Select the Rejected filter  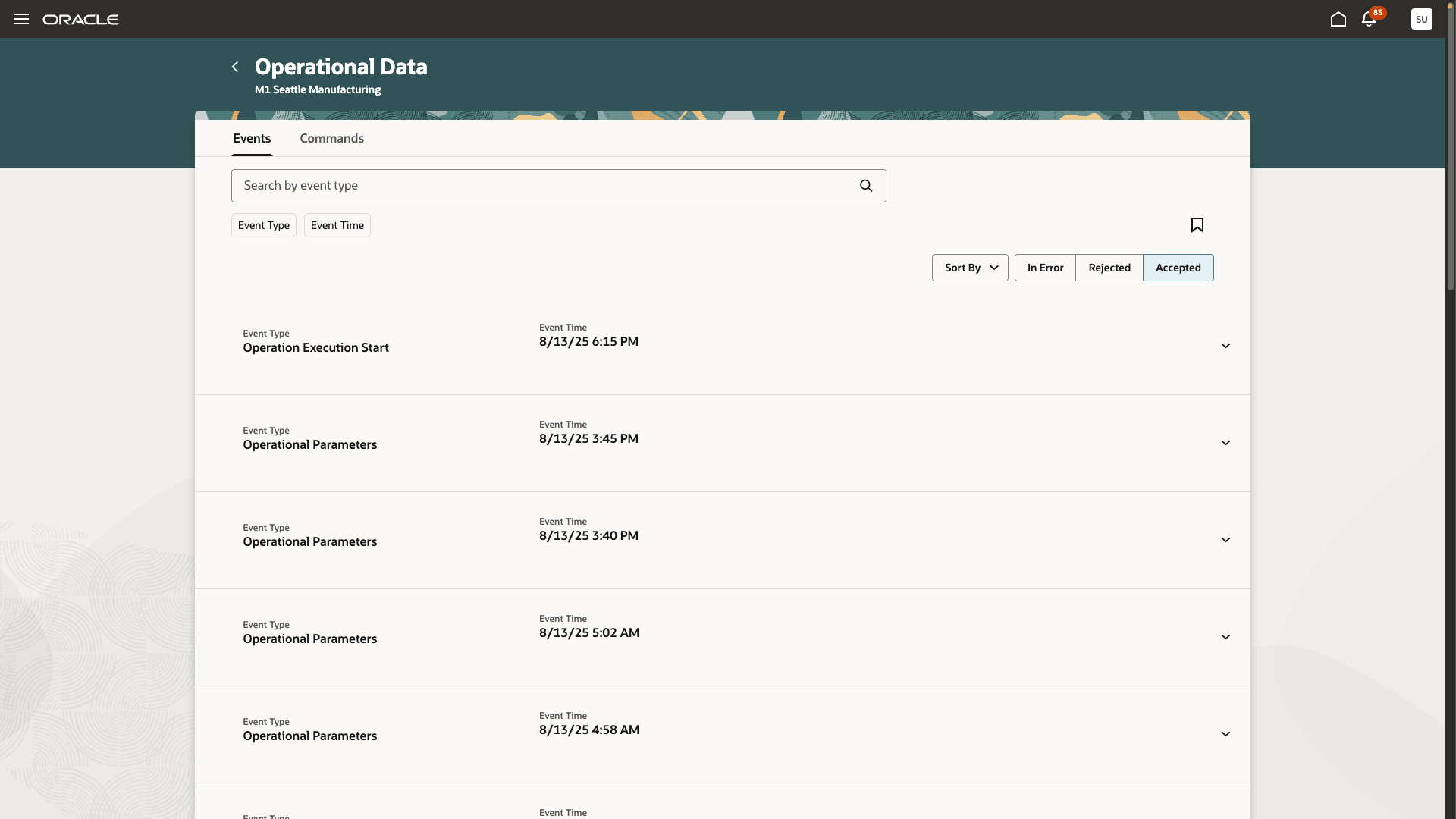coord(1109,267)
